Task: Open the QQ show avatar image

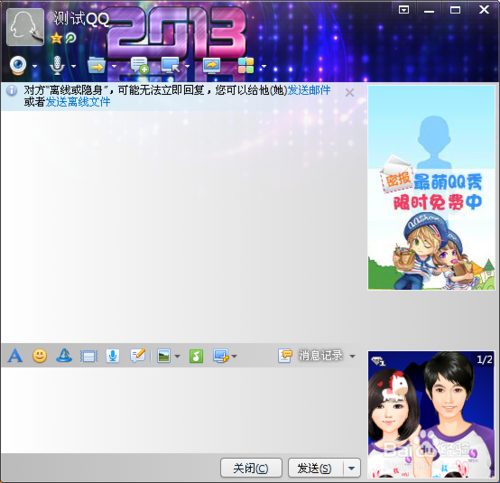Action: point(431,414)
